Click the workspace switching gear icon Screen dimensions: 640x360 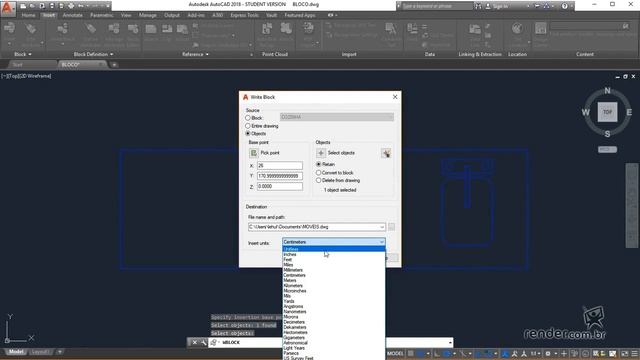tap(548, 353)
